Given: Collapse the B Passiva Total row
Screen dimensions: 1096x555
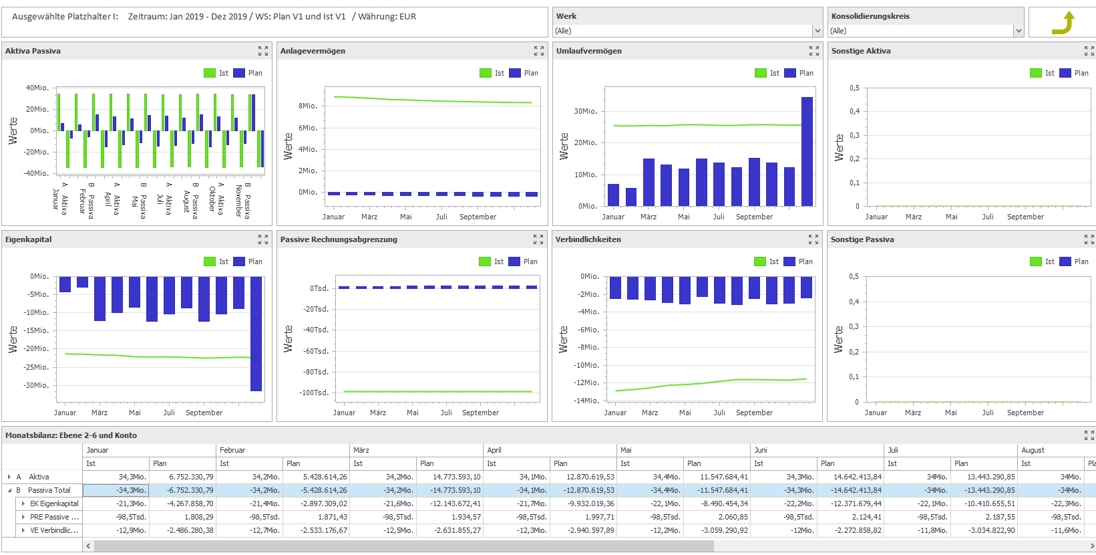Looking at the screenshot, I should 9,491.
